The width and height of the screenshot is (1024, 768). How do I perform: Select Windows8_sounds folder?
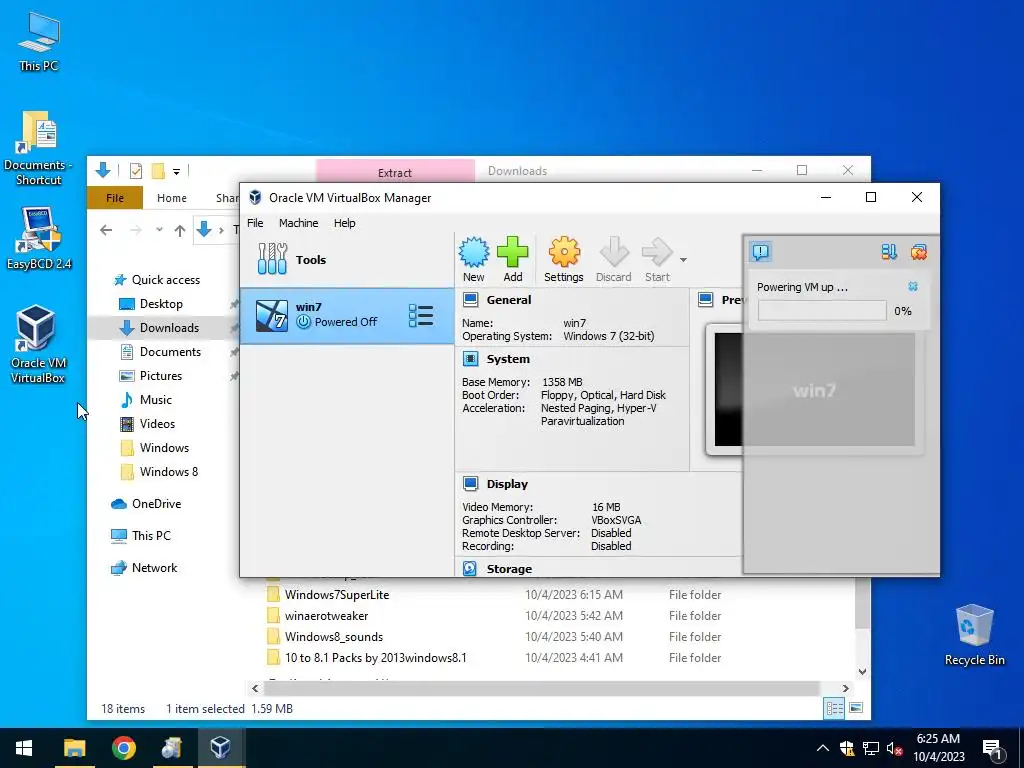point(334,637)
